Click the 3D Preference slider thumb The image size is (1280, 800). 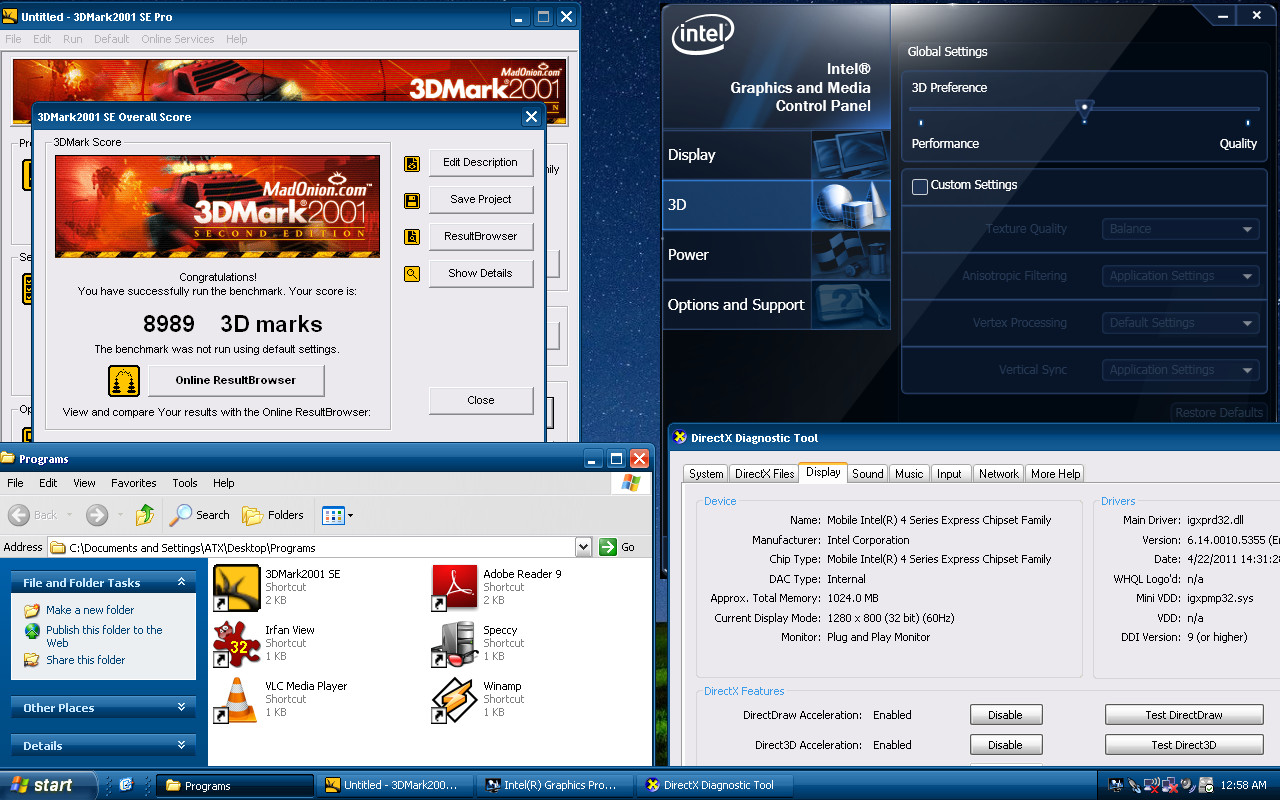[1084, 111]
